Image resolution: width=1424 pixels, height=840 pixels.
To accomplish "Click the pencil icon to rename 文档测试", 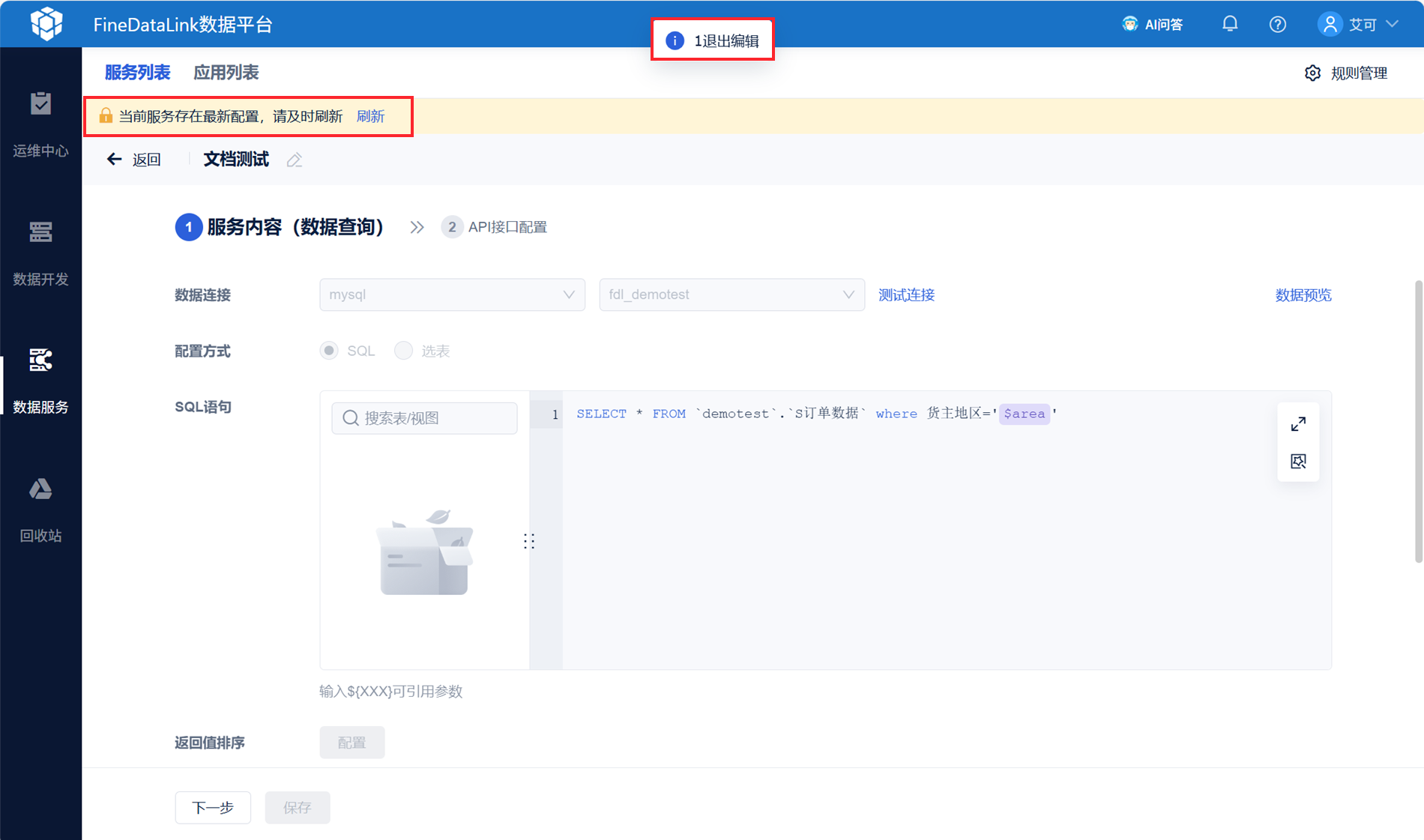I will point(295,160).
